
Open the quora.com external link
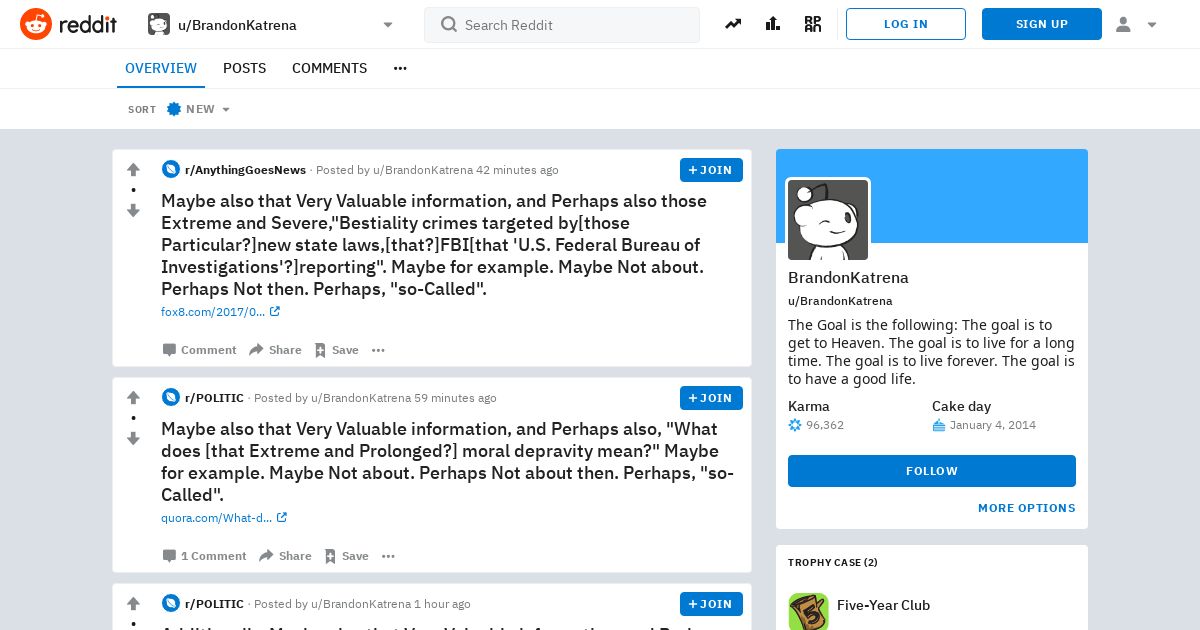tap(224, 518)
